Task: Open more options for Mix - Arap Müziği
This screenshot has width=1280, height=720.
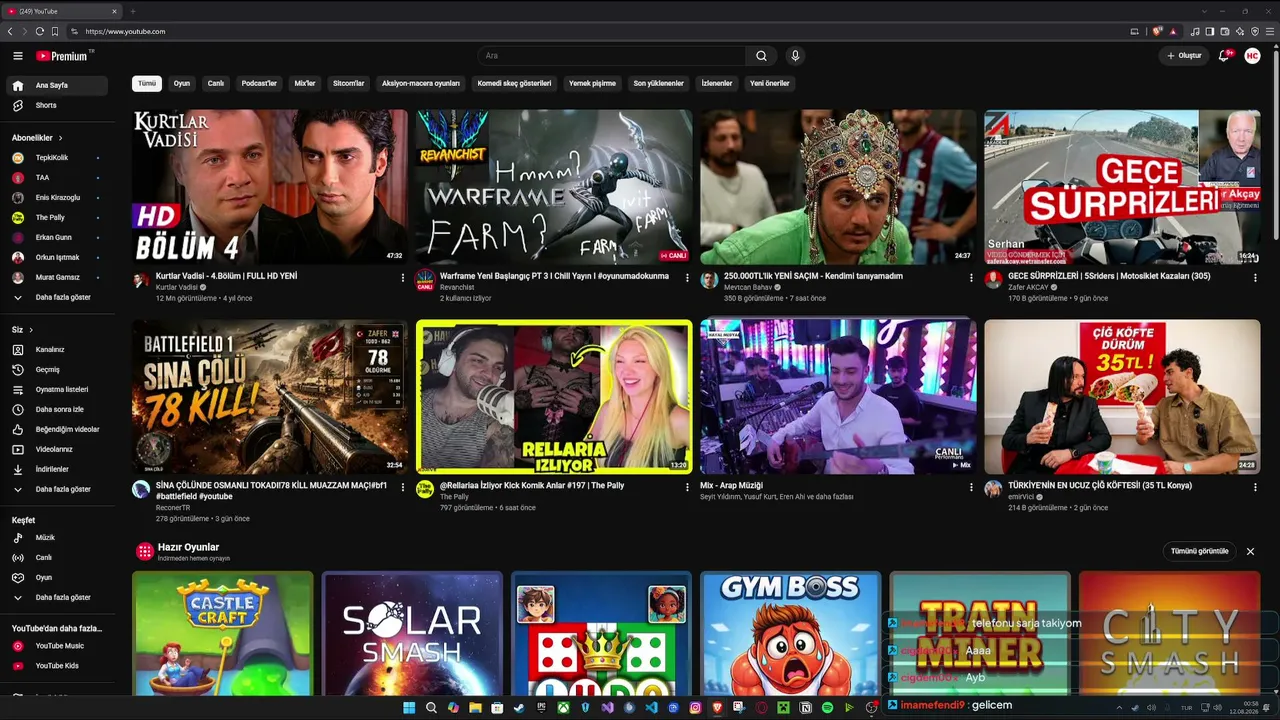Action: 971,488
